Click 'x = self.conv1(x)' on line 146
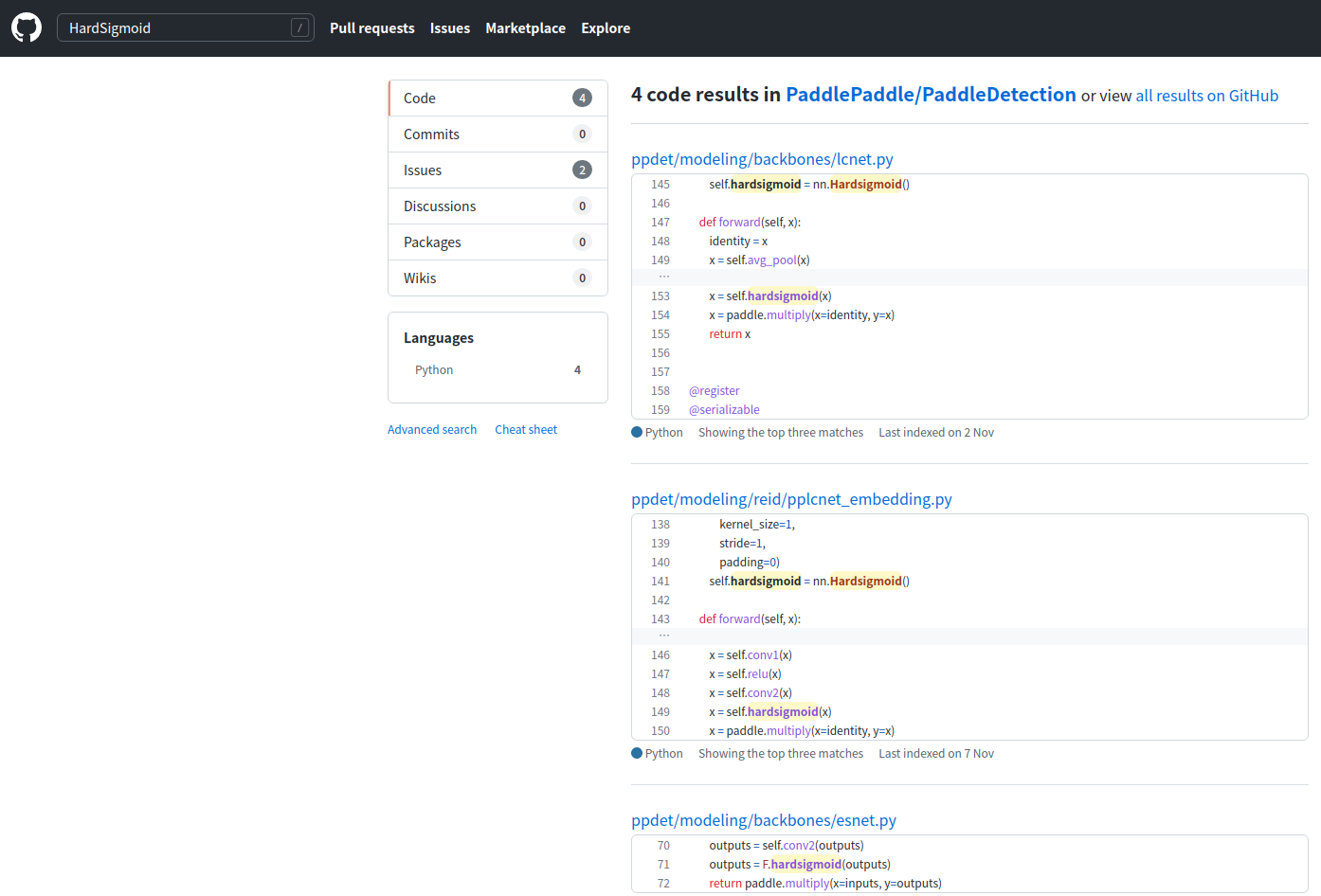1321x896 pixels. click(751, 655)
